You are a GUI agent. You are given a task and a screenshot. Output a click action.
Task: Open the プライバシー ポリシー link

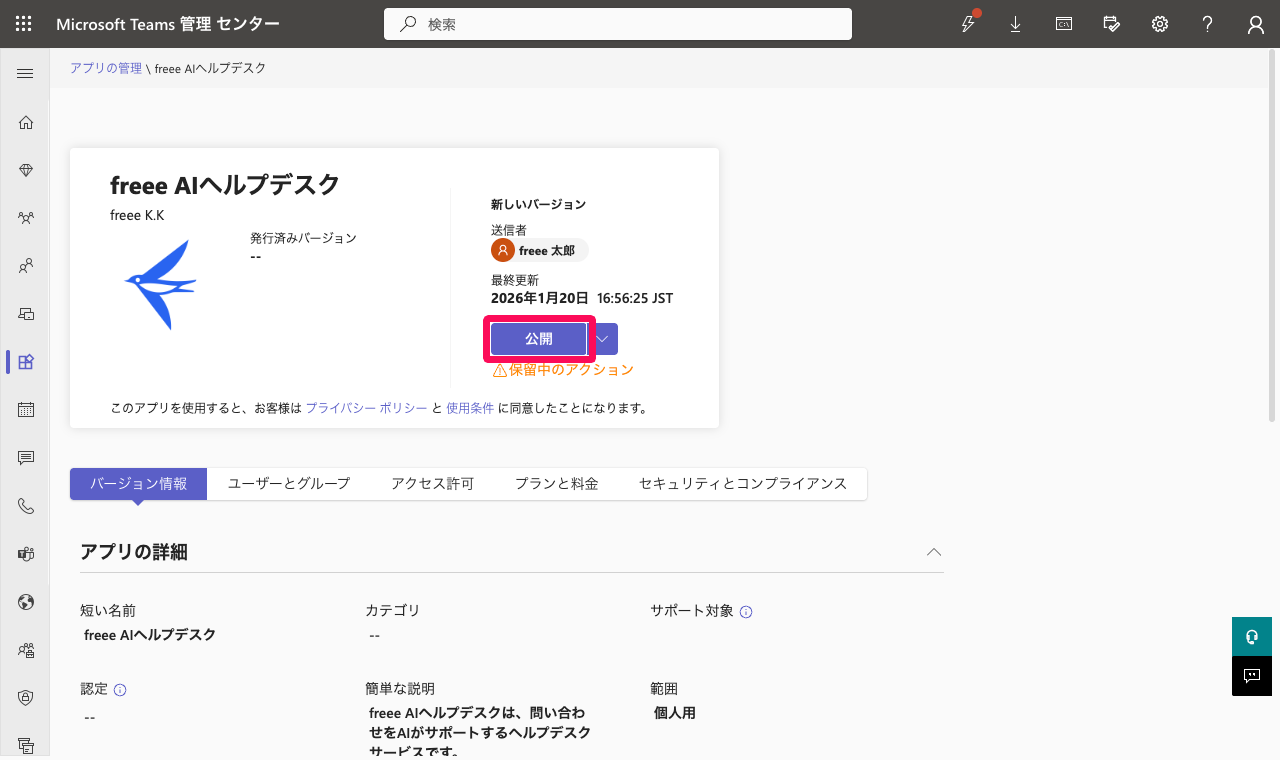(x=367, y=408)
